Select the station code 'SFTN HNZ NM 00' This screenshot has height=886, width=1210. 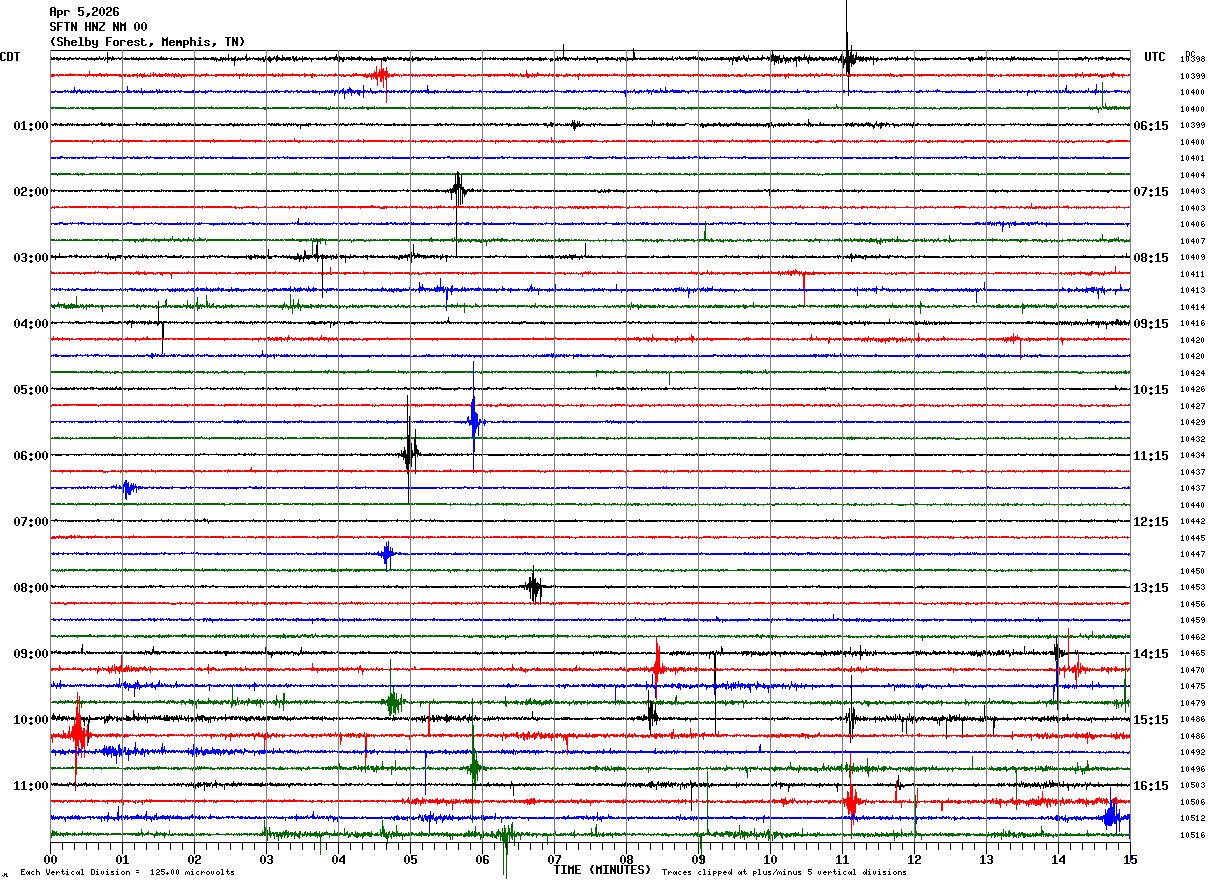pos(98,27)
